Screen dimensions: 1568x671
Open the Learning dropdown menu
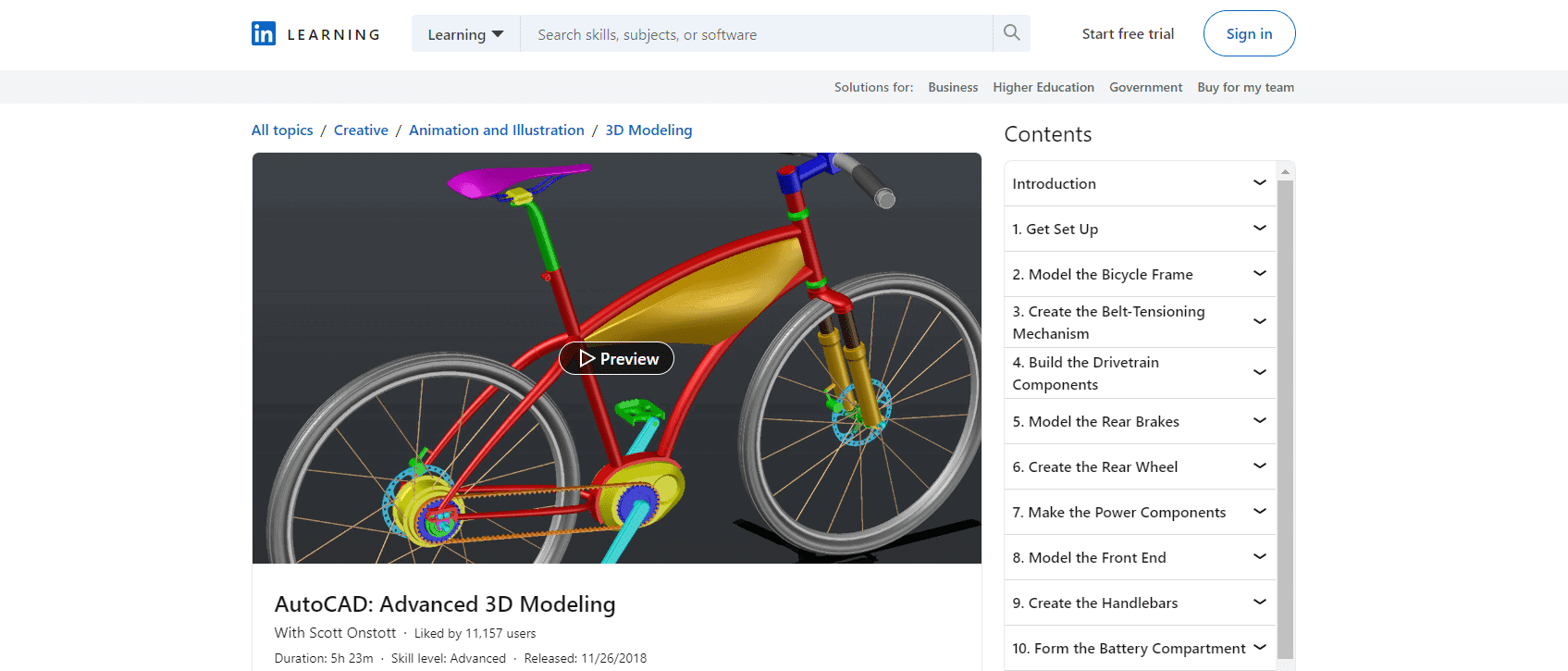coord(465,34)
